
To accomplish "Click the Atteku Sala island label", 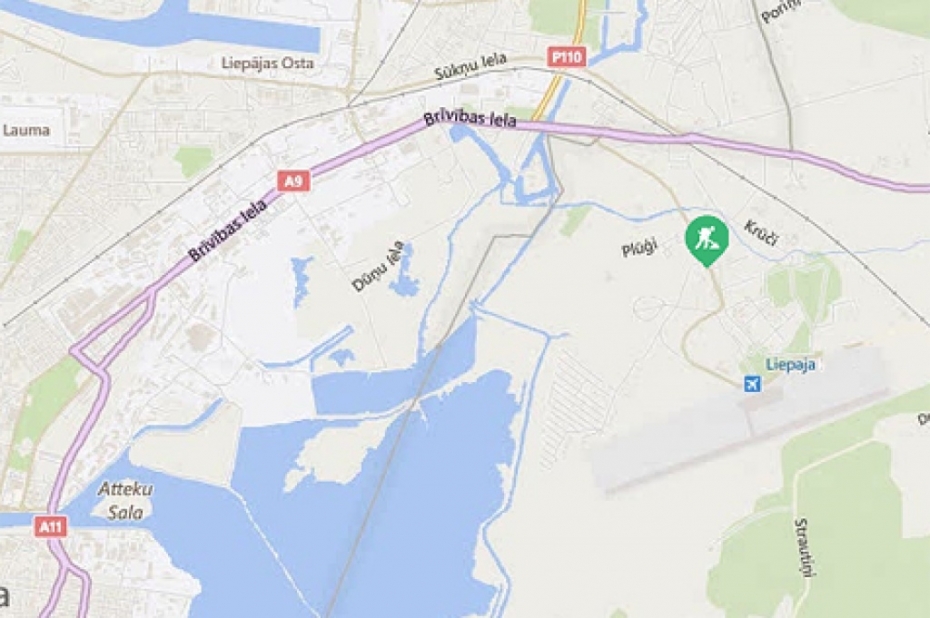I will point(125,501).
